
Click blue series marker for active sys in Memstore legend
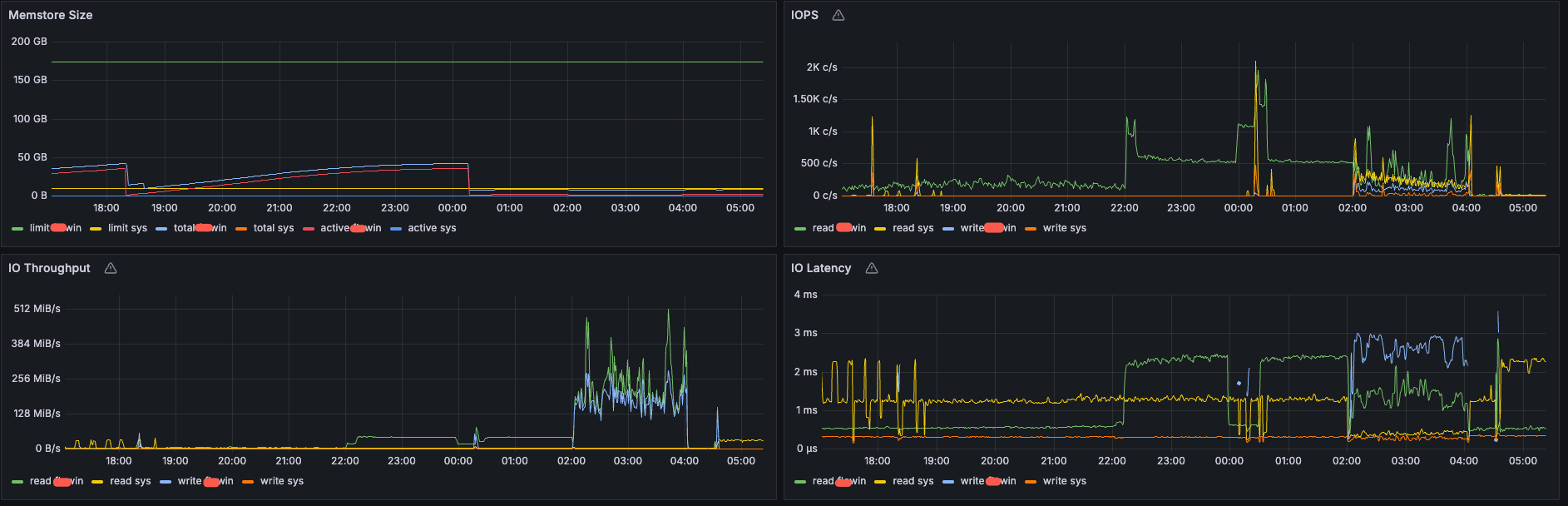click(396, 229)
